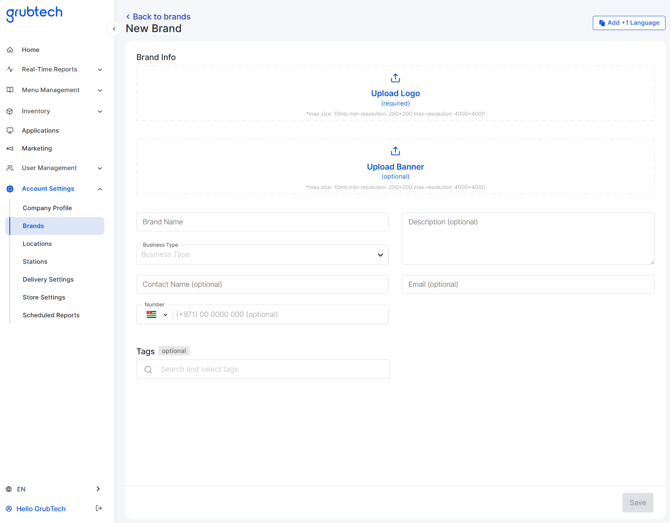Click the Marketing megaphone icon
The image size is (670, 523).
(x=10, y=148)
